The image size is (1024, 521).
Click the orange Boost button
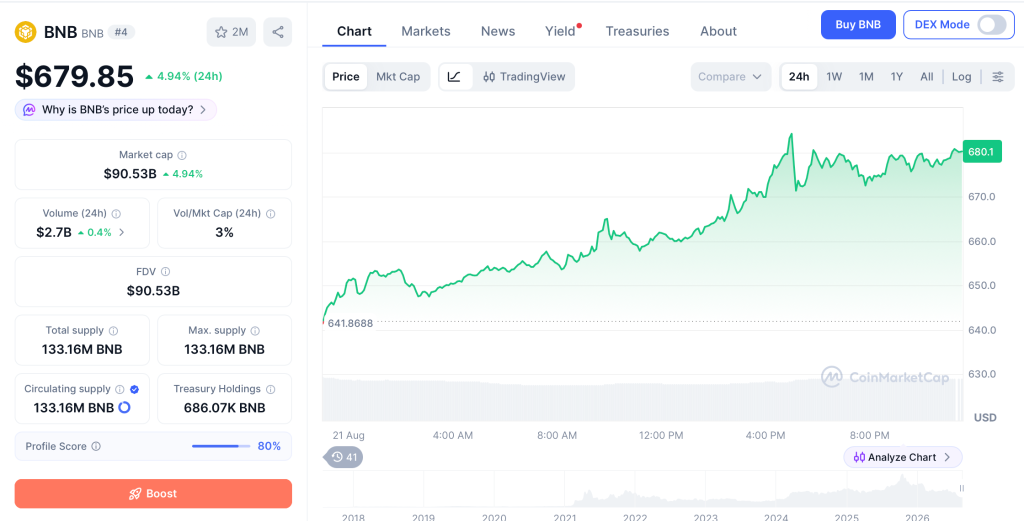point(153,494)
